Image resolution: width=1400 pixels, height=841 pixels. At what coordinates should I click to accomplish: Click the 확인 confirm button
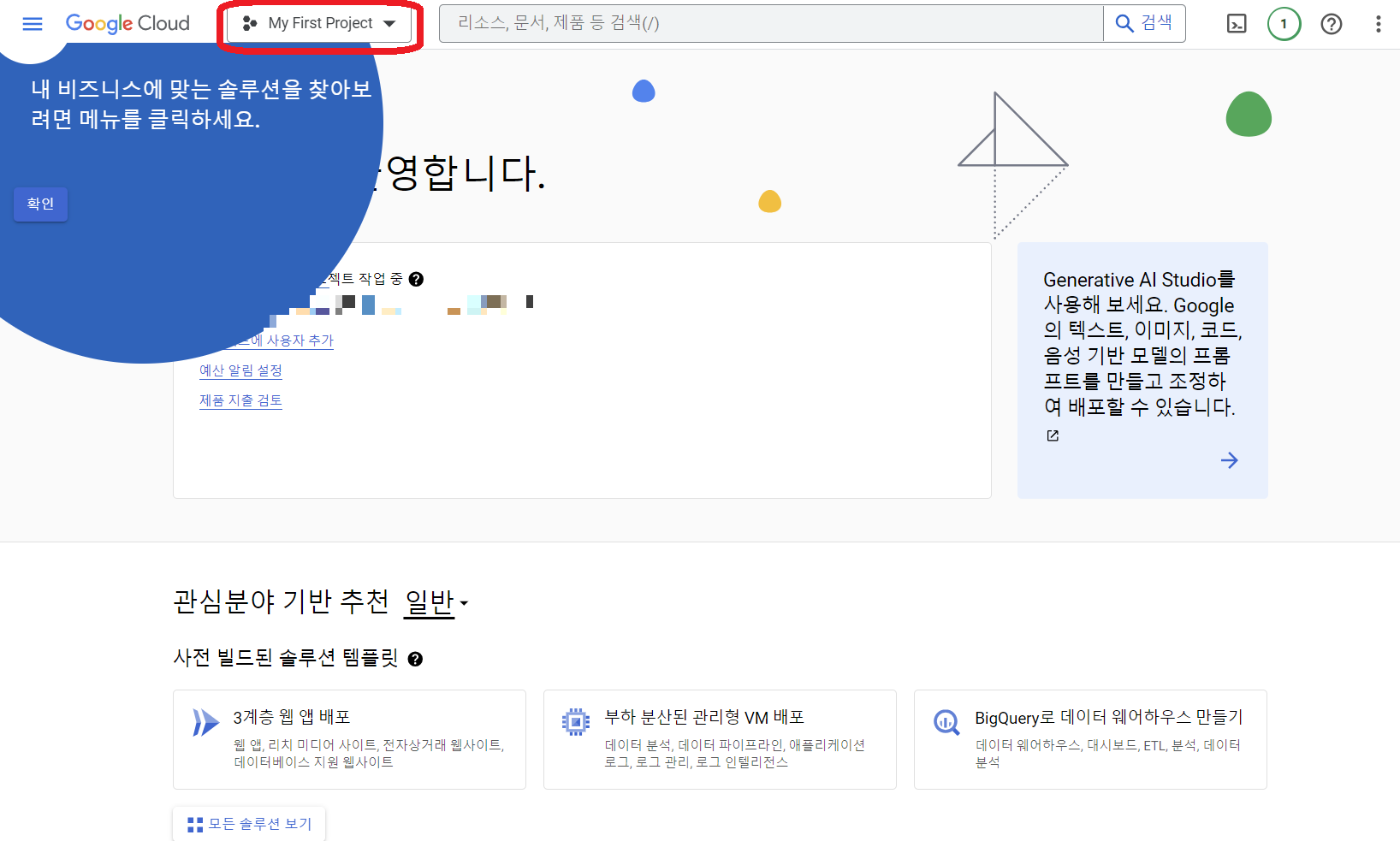(x=40, y=204)
